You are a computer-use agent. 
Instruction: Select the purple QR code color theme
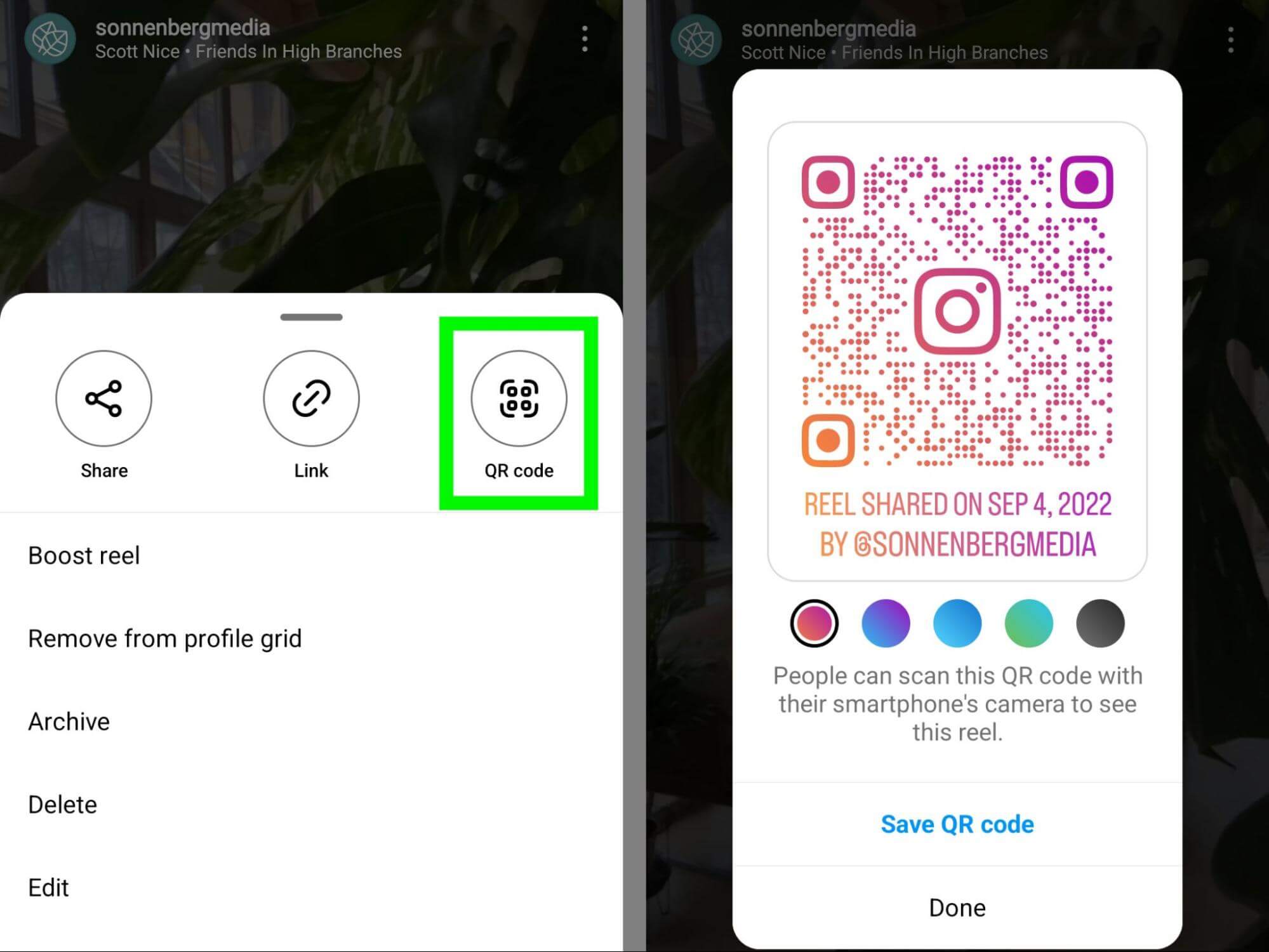(x=884, y=622)
